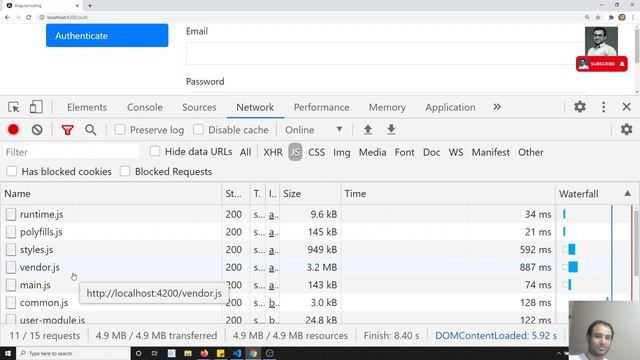Sort by Name column header

coord(111,193)
